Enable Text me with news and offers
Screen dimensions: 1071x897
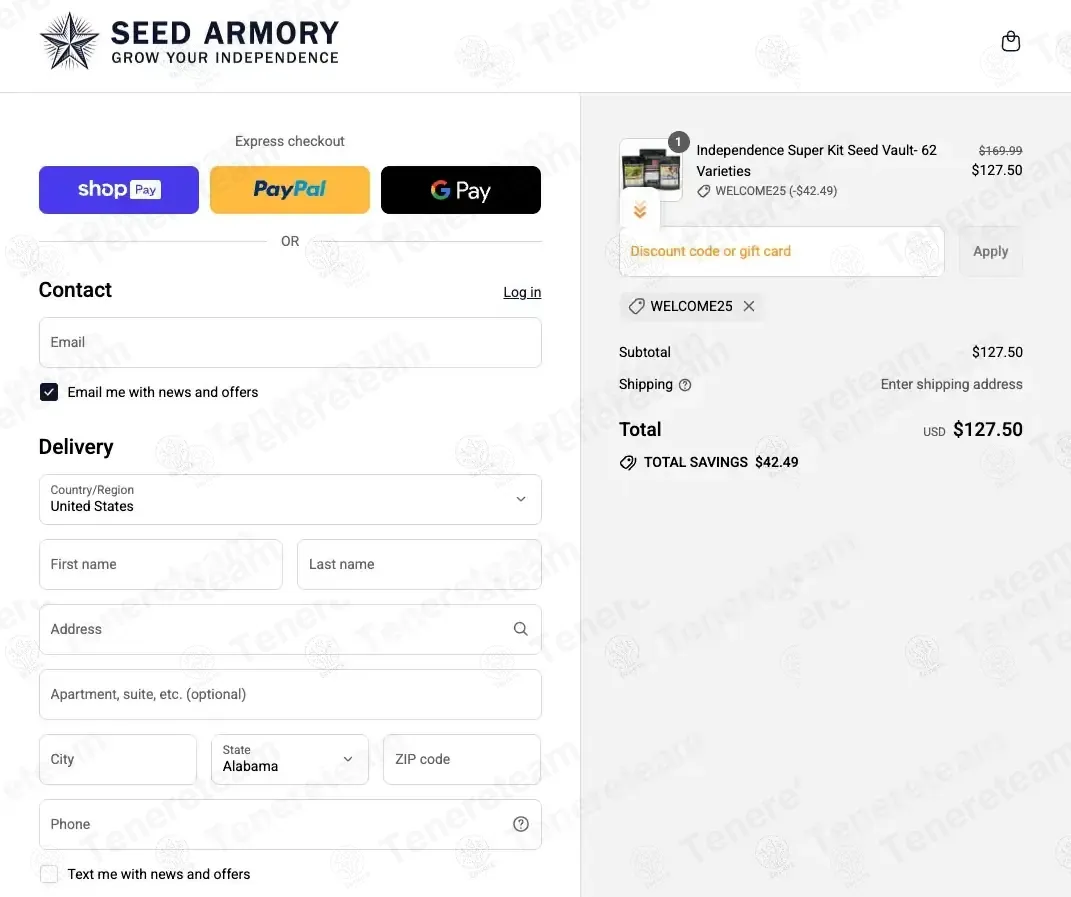[49, 874]
